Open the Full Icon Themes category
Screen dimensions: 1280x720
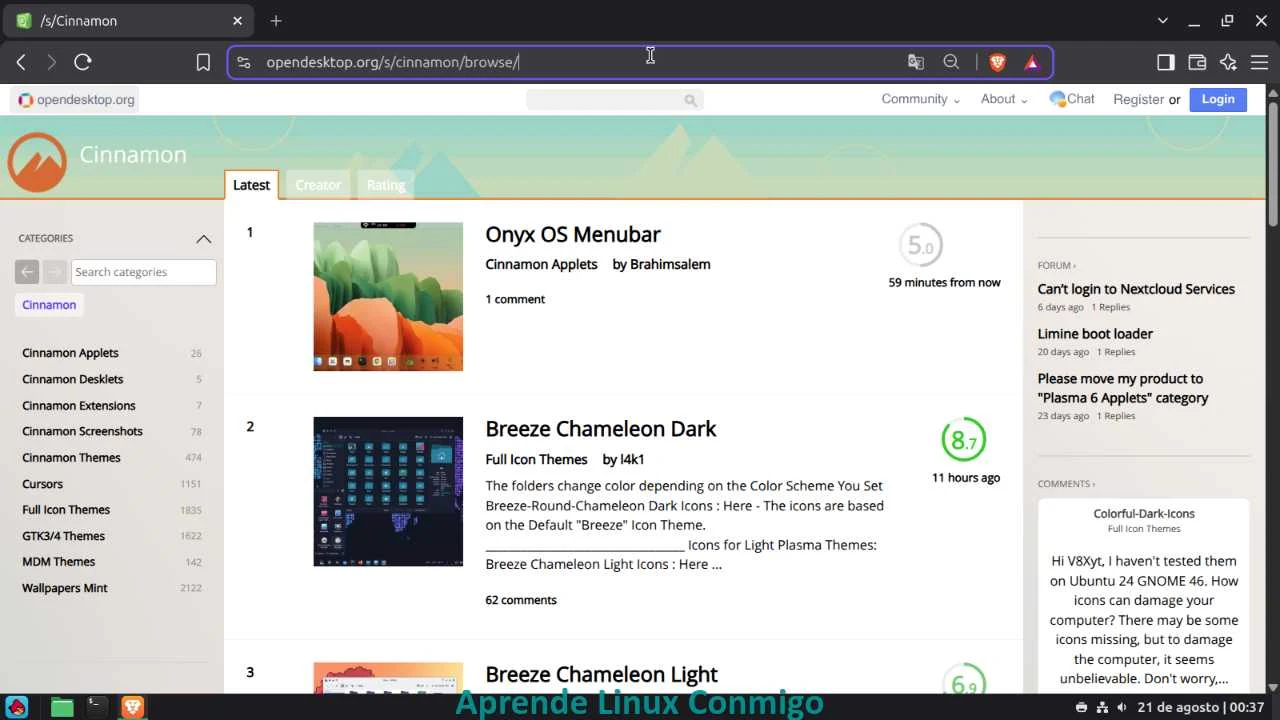(x=66, y=510)
